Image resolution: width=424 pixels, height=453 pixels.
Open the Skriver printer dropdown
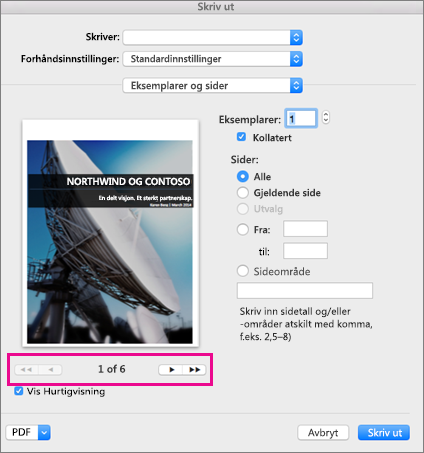pyautogui.click(x=213, y=37)
